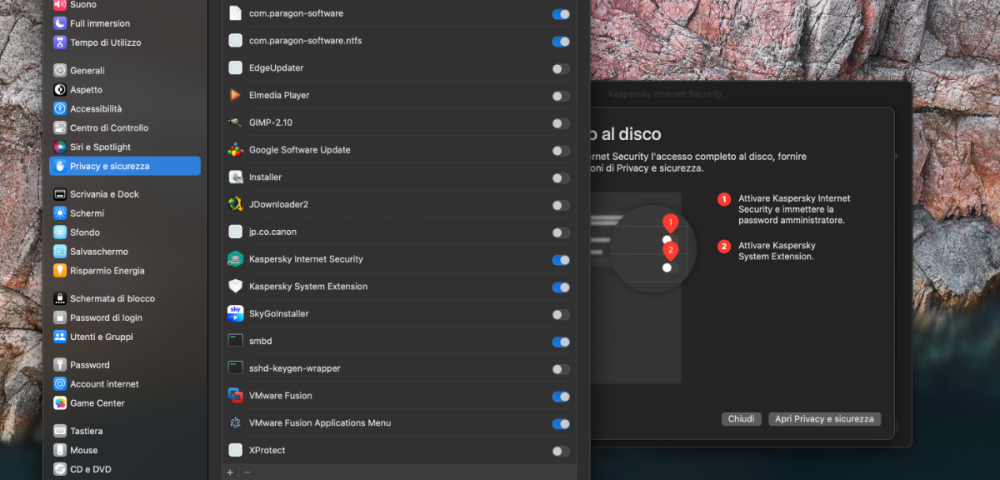Toggle Kaspersky Internet Security access off
This screenshot has height=480, width=1000.
click(561, 260)
